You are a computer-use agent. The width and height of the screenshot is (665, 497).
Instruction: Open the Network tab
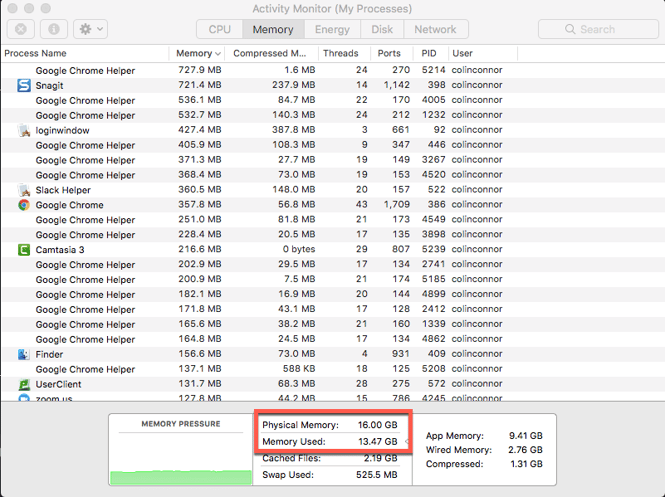click(x=436, y=29)
